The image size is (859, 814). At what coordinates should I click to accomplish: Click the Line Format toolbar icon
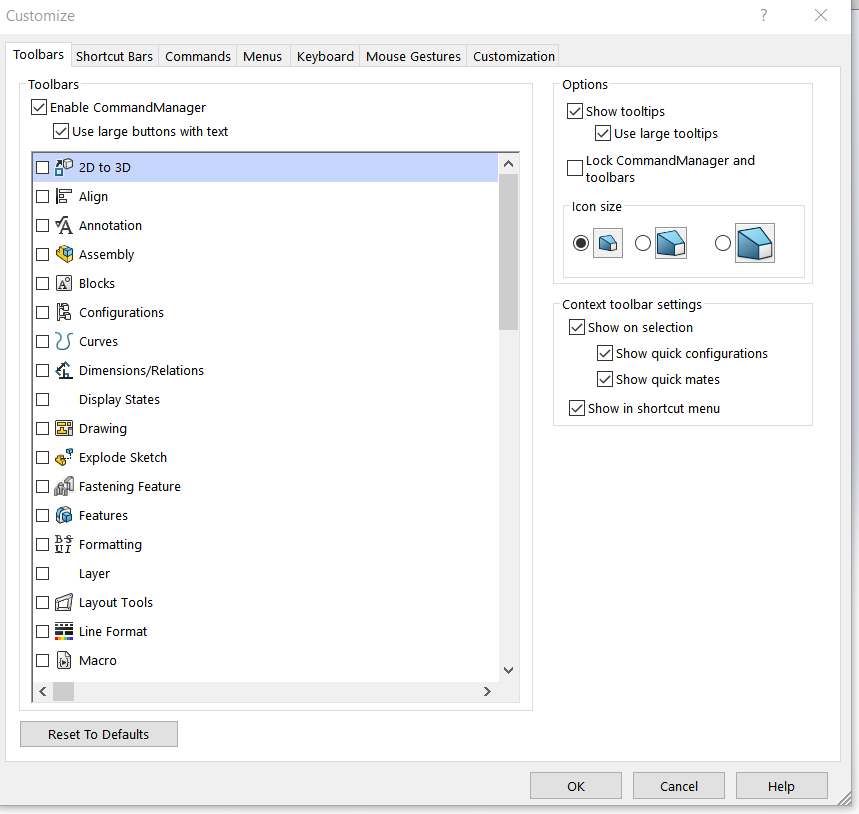[64, 632]
